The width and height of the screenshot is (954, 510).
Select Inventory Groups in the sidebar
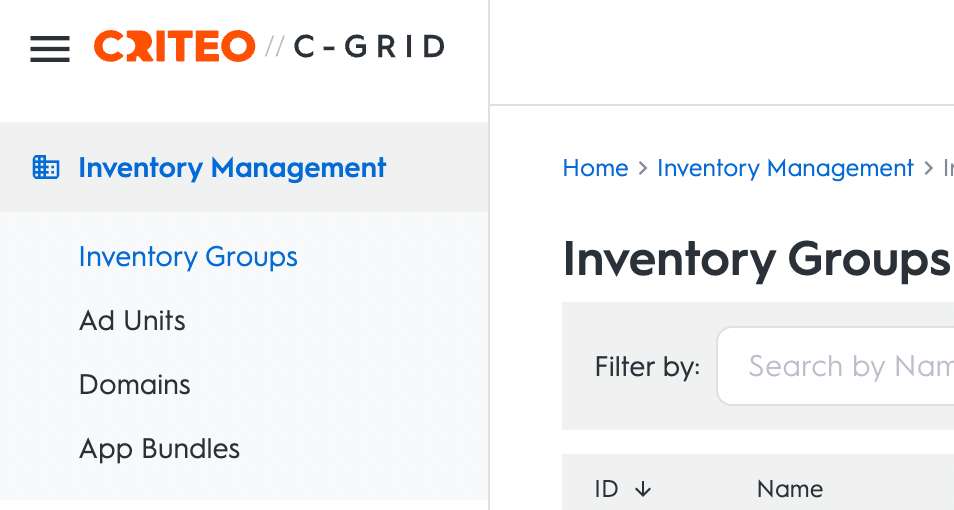[x=188, y=257]
